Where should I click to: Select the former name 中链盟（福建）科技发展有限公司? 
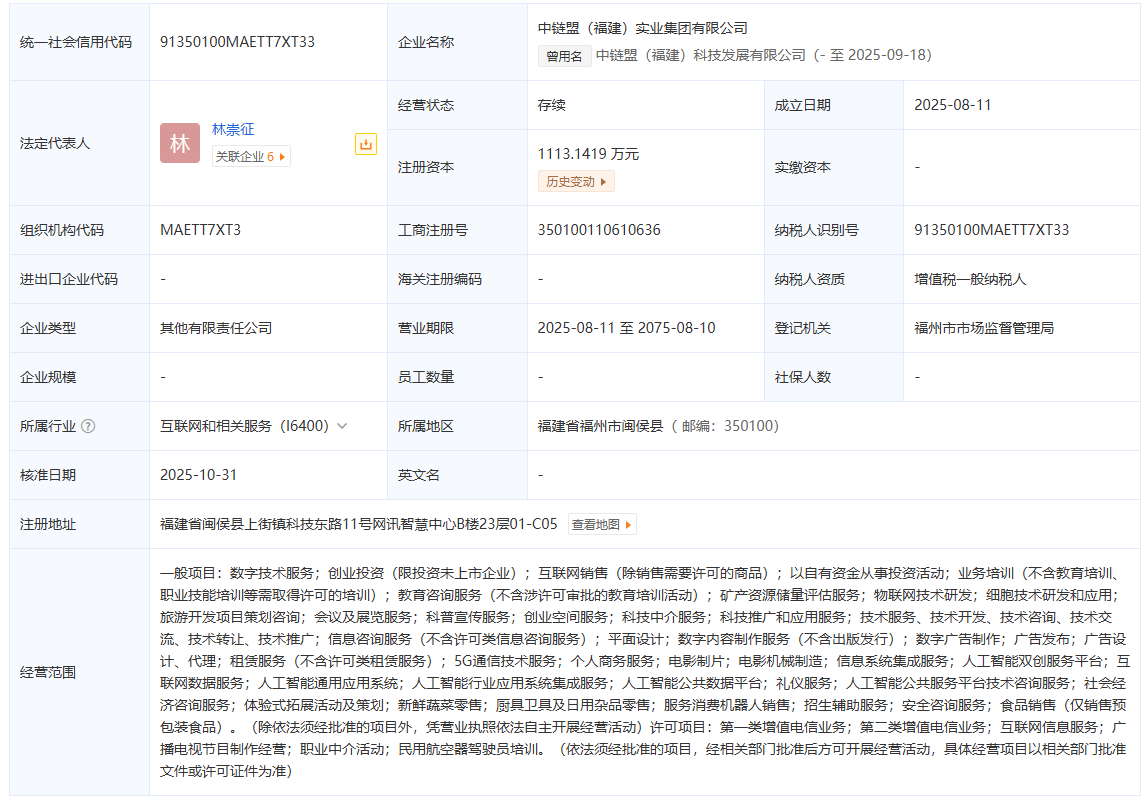pyautogui.click(x=700, y=56)
